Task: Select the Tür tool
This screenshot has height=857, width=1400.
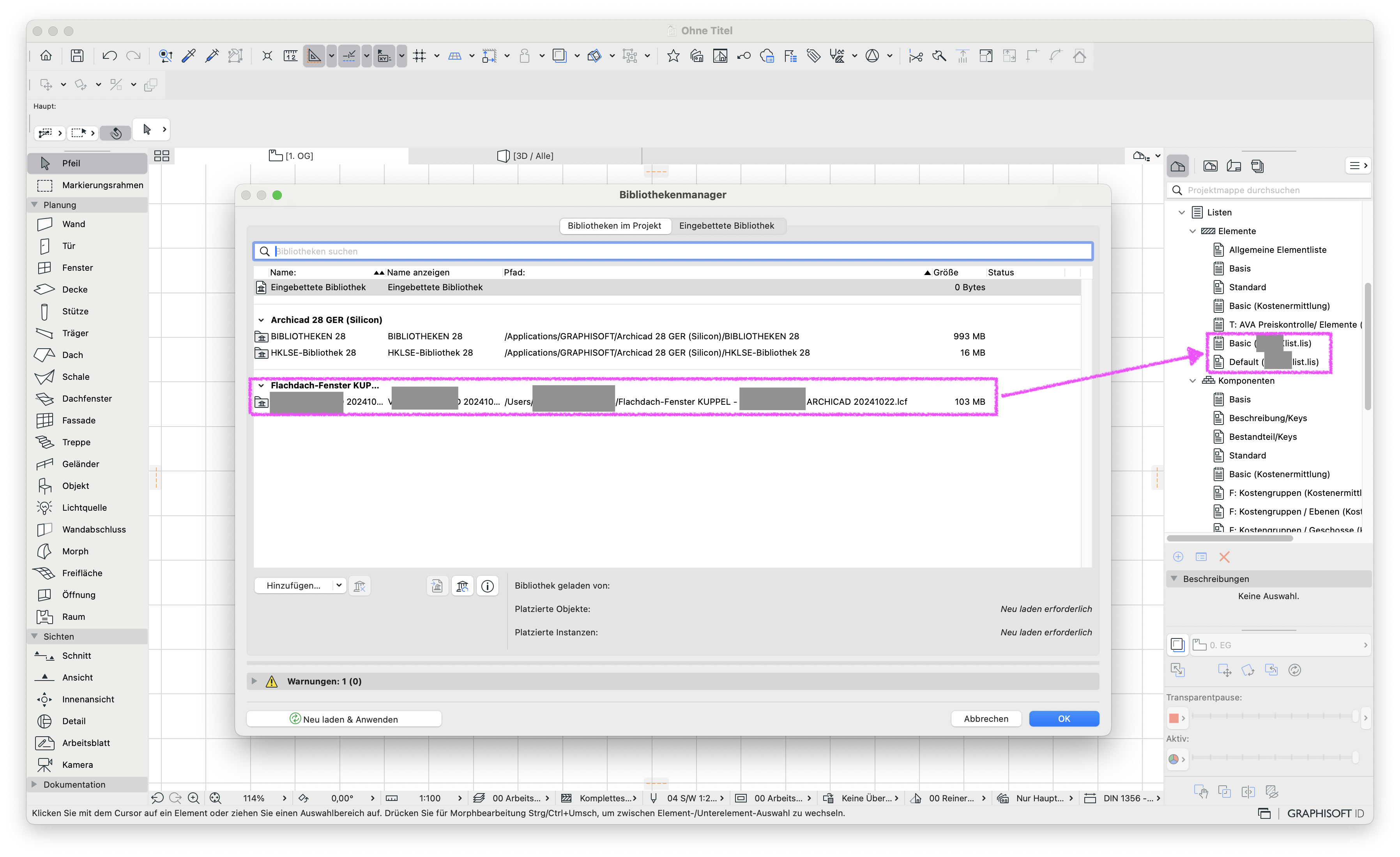Action: (x=87, y=246)
